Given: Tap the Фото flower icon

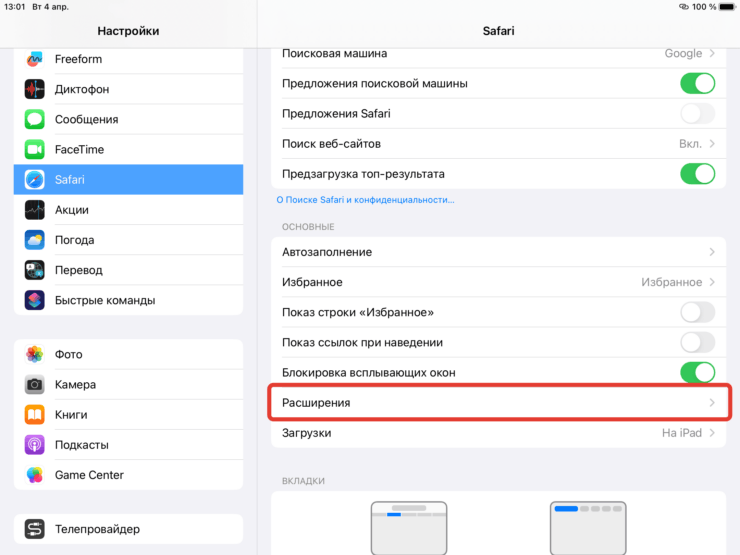Looking at the screenshot, I should [34, 354].
